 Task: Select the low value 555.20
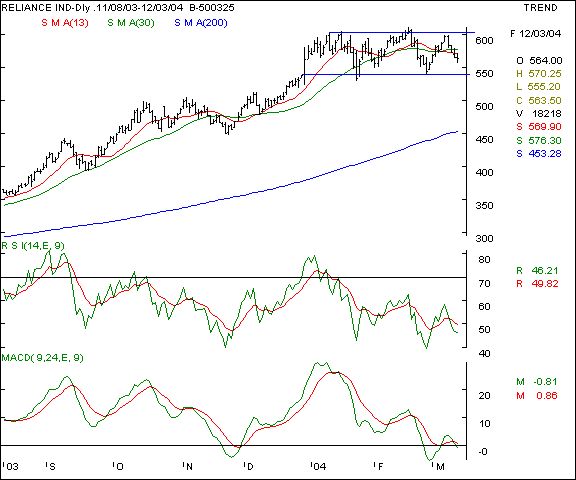point(544,87)
